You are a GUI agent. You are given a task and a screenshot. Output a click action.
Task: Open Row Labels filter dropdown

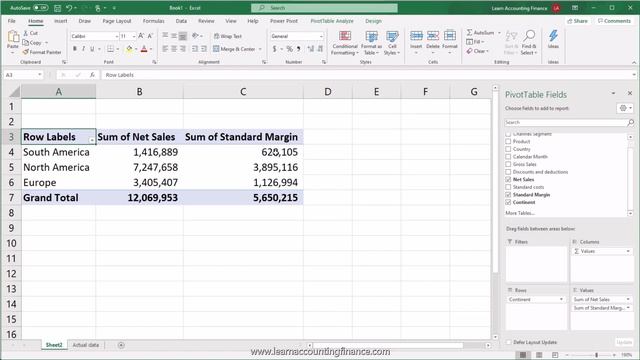[92, 140]
